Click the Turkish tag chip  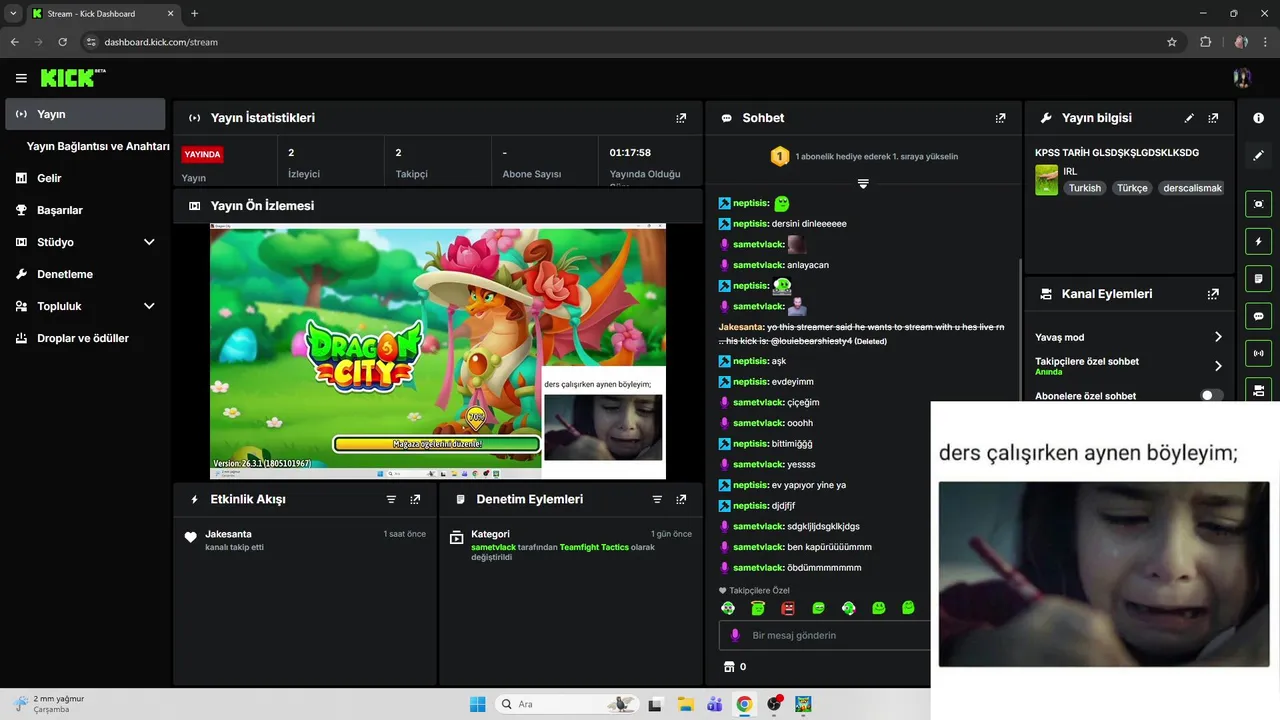(1084, 188)
